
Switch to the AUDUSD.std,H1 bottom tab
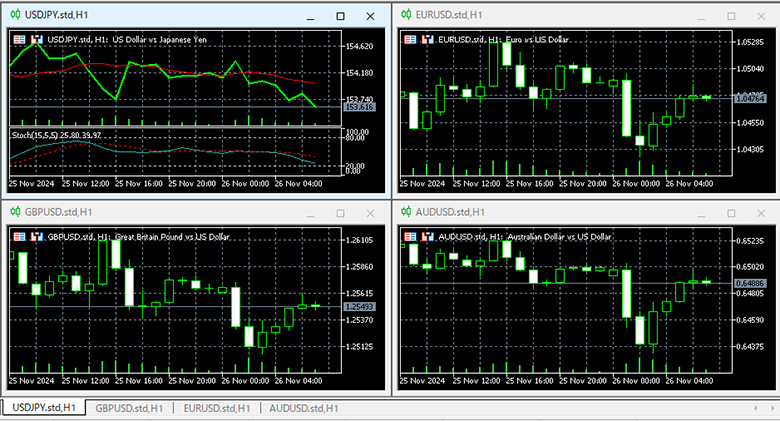[304, 408]
